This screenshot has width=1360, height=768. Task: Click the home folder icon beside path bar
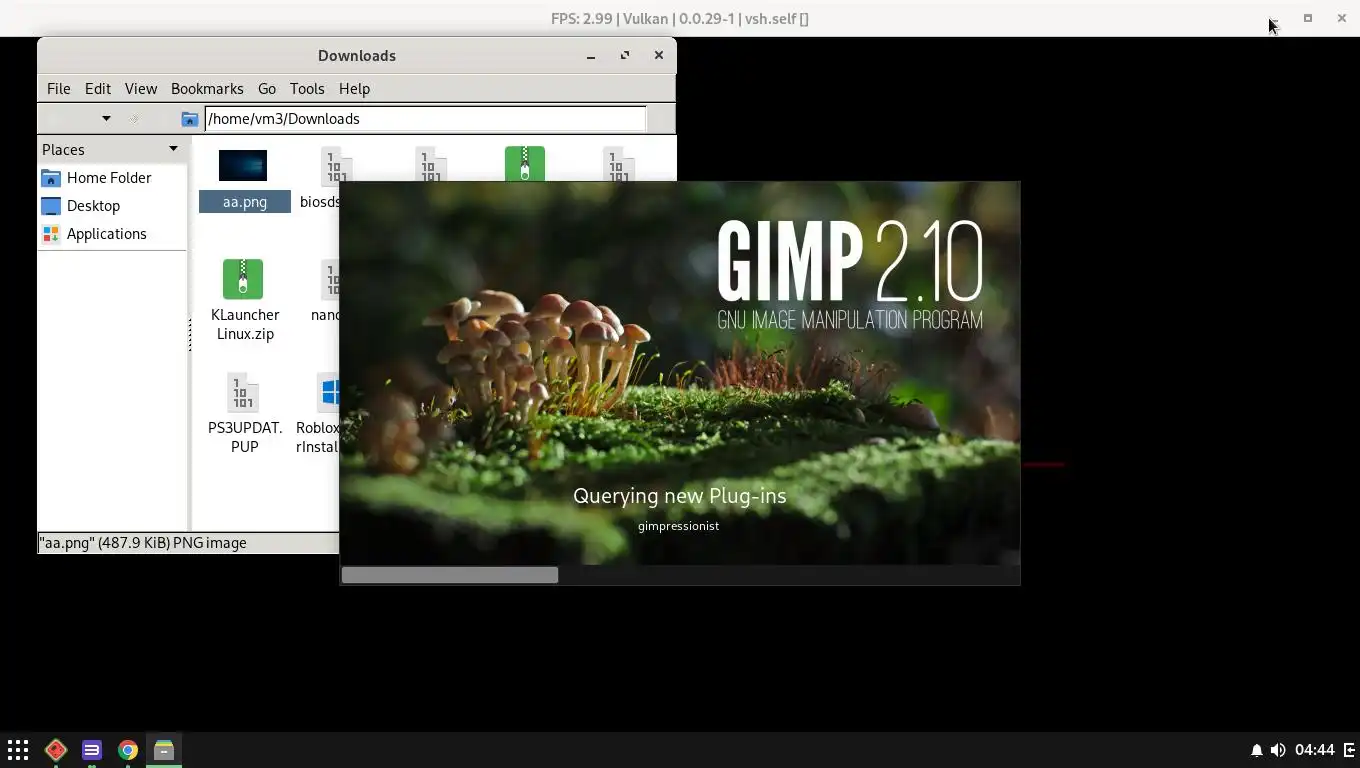190,119
